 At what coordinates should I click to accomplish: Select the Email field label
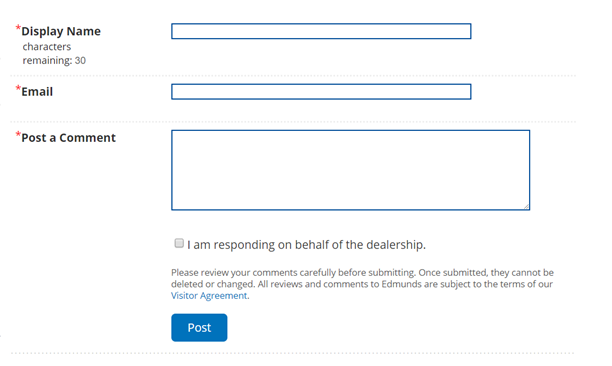point(37,92)
